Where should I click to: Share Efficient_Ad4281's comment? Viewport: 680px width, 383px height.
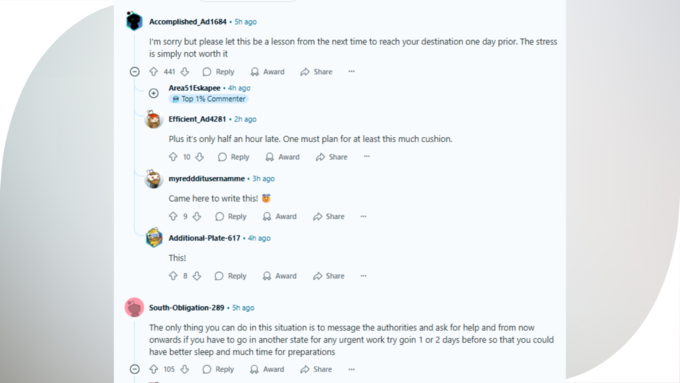(332, 157)
